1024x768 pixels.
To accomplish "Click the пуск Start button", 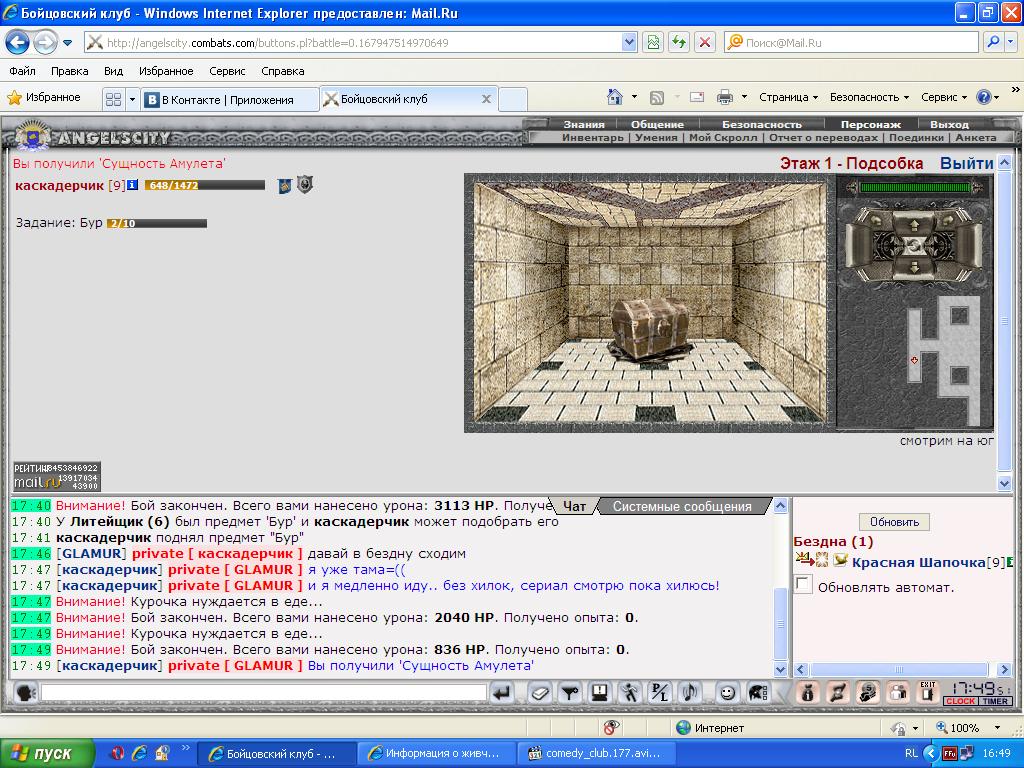I will pyautogui.click(x=47, y=753).
